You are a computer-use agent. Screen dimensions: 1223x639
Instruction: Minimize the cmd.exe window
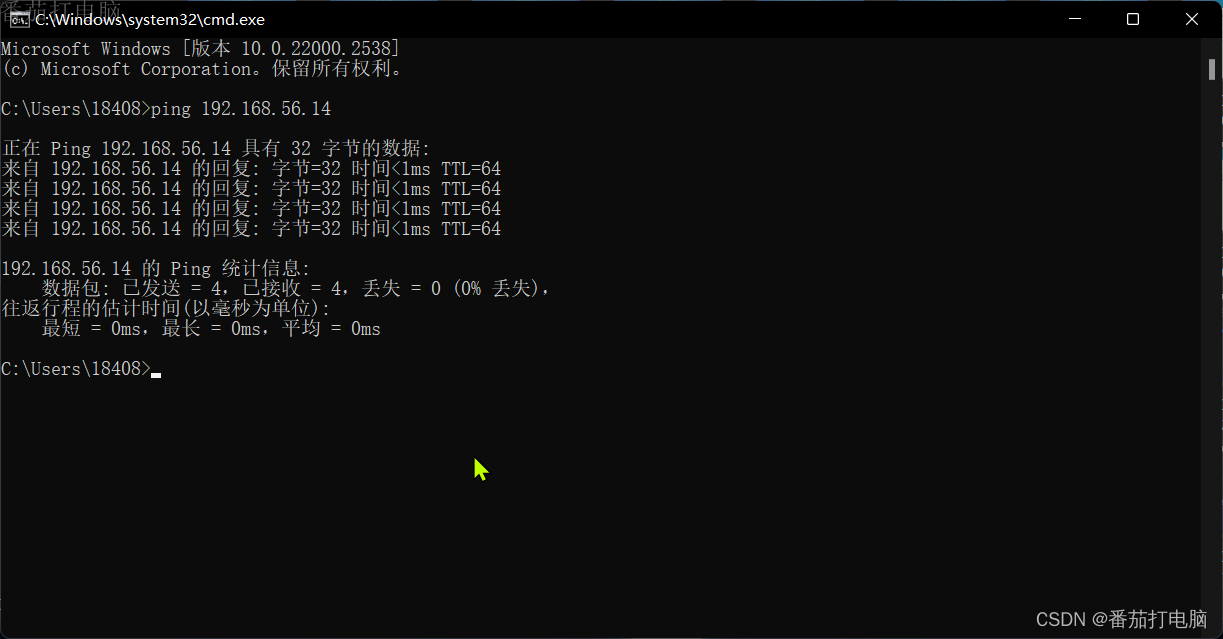click(1075, 19)
